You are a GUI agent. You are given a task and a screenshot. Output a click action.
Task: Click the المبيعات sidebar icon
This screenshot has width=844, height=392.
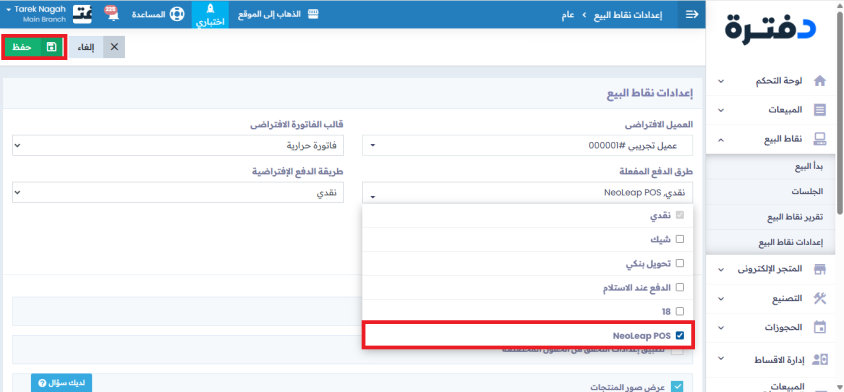[819, 110]
